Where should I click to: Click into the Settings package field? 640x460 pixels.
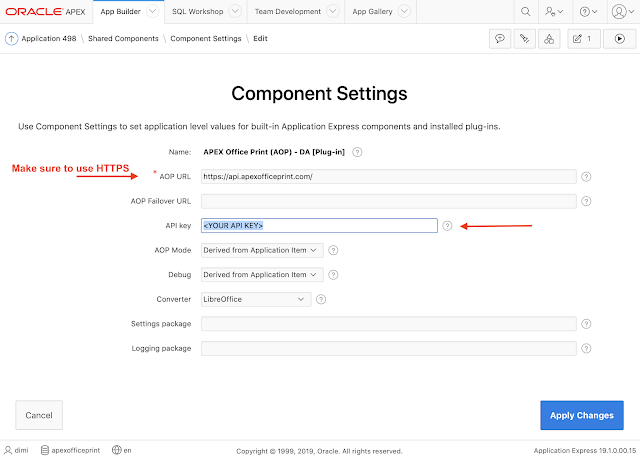coord(388,323)
